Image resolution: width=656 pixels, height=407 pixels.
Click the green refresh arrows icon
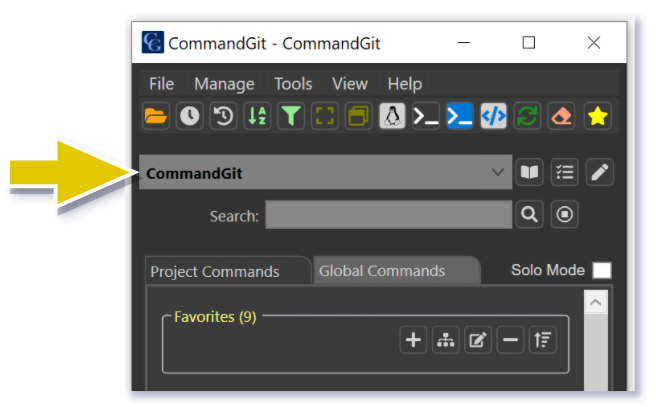[x=528, y=116]
